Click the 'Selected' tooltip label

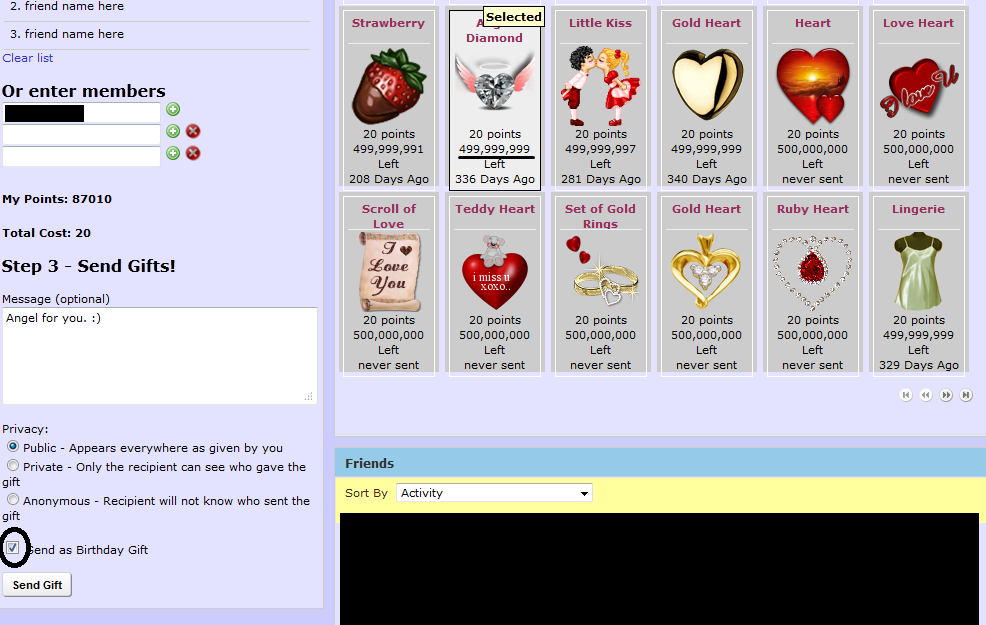tap(514, 17)
